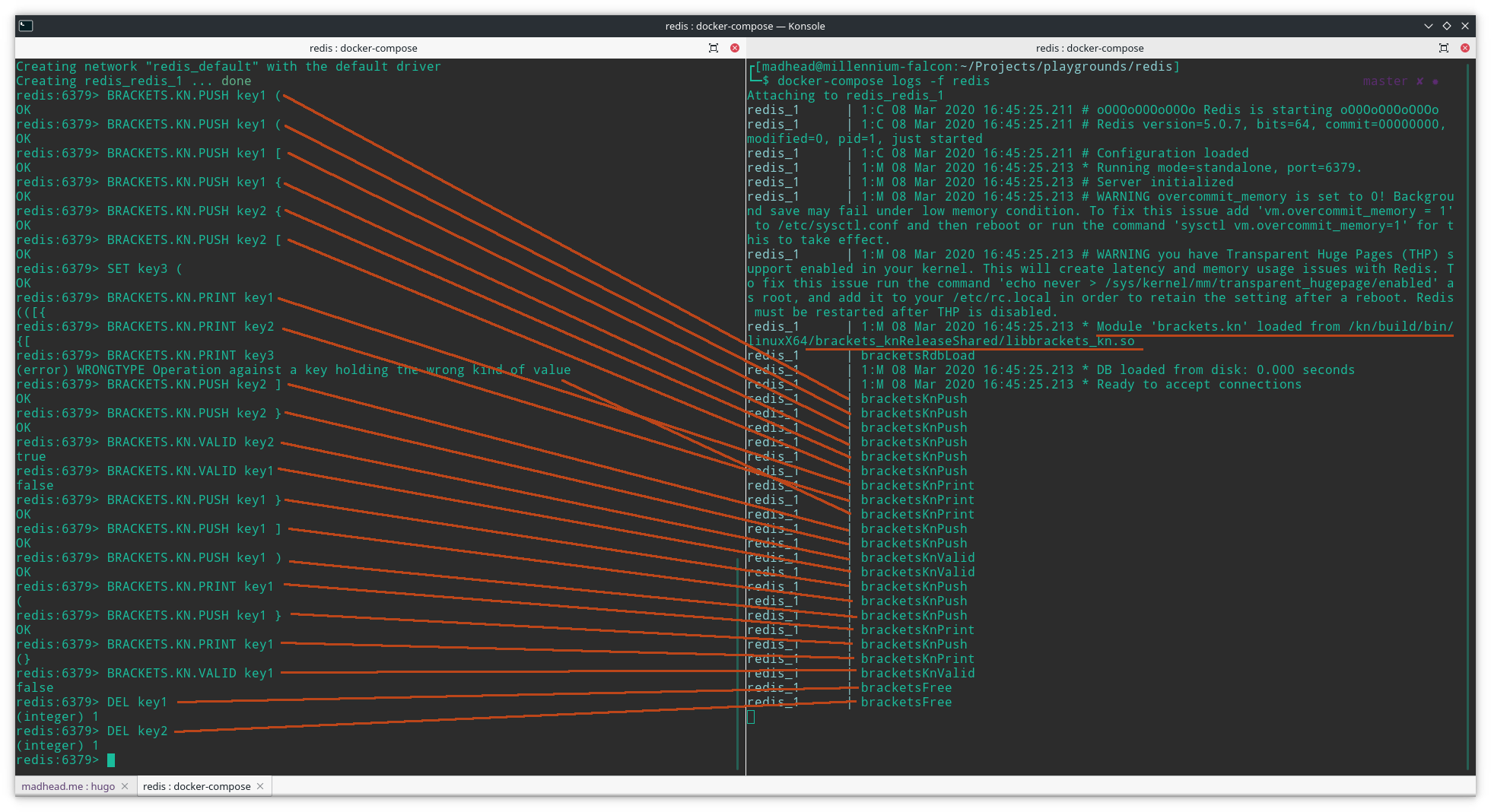The width and height of the screenshot is (1491, 812).
Task: Click 'bracketsKnValid' entry just above bracketsFree
Action: click(917, 673)
